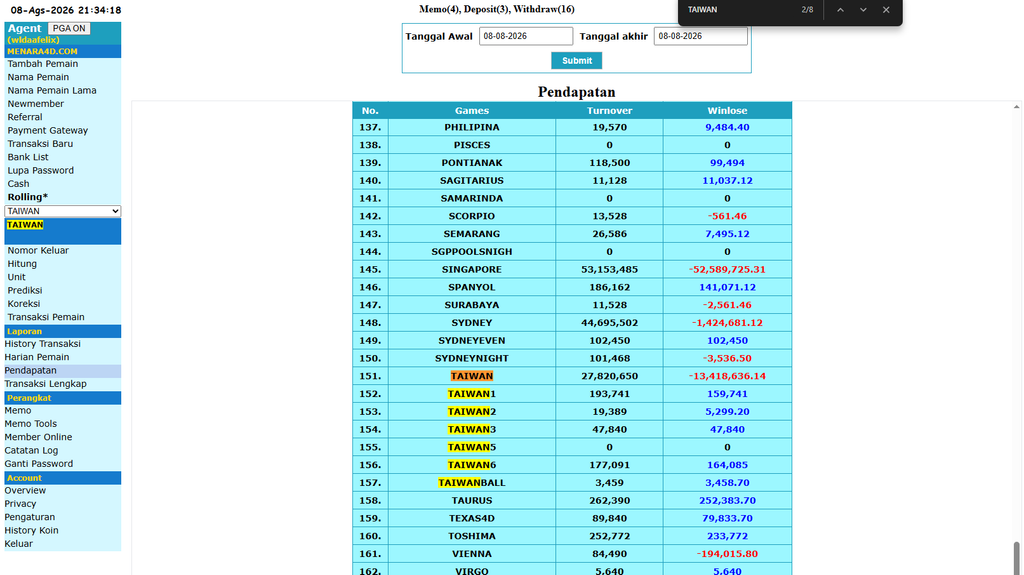Screen dimensions: 1024x575
Task: Open Koreksi page
Action: 24,304
